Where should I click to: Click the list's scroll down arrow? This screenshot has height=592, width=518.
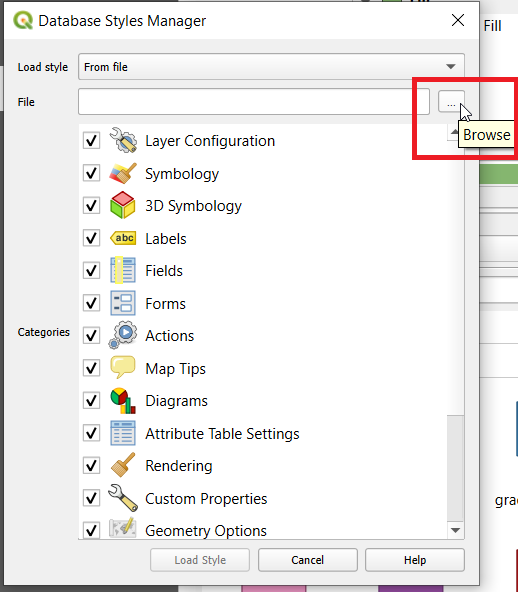pyautogui.click(x=455, y=530)
